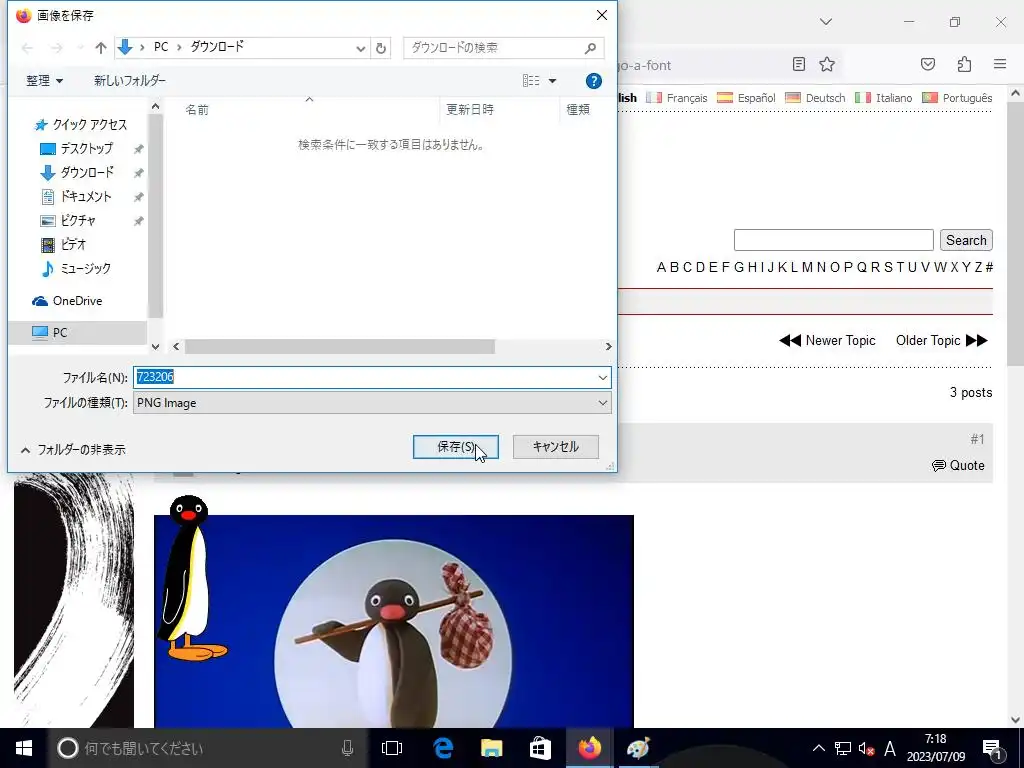Go to Newer Topic link
The height and width of the screenshot is (768, 1024).
coord(827,340)
